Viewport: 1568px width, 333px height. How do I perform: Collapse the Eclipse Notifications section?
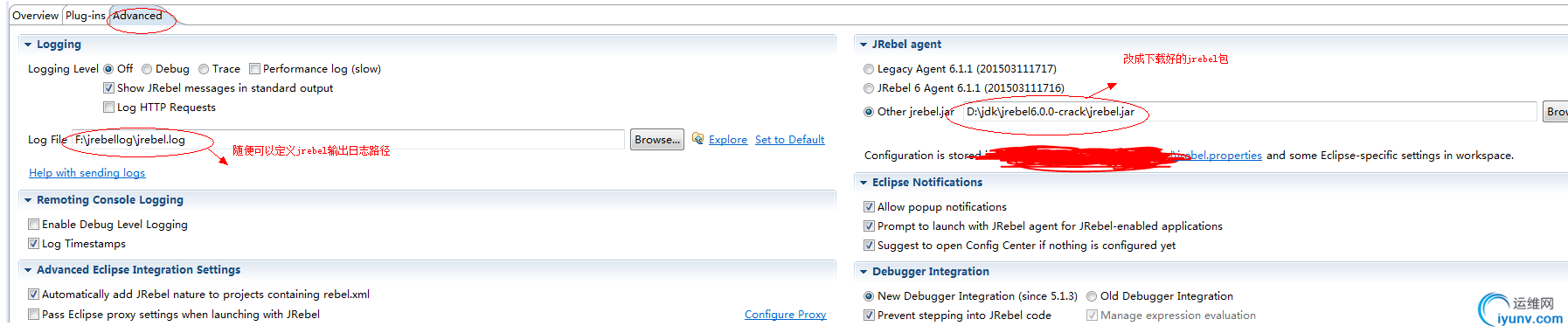(x=864, y=183)
